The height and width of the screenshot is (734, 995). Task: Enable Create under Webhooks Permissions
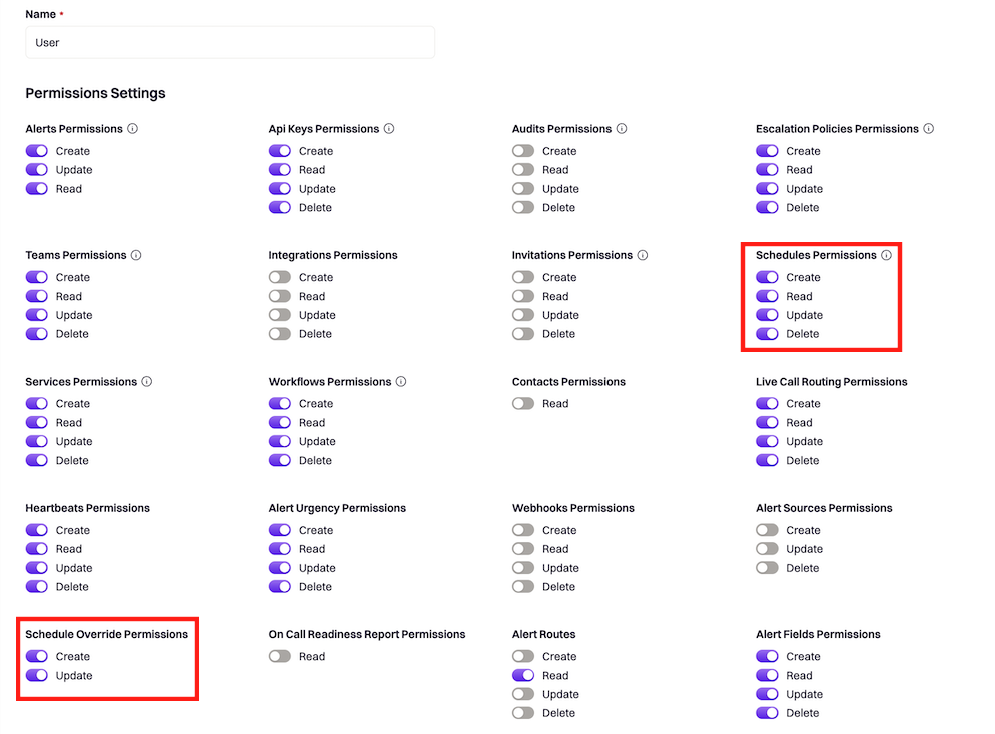(523, 530)
